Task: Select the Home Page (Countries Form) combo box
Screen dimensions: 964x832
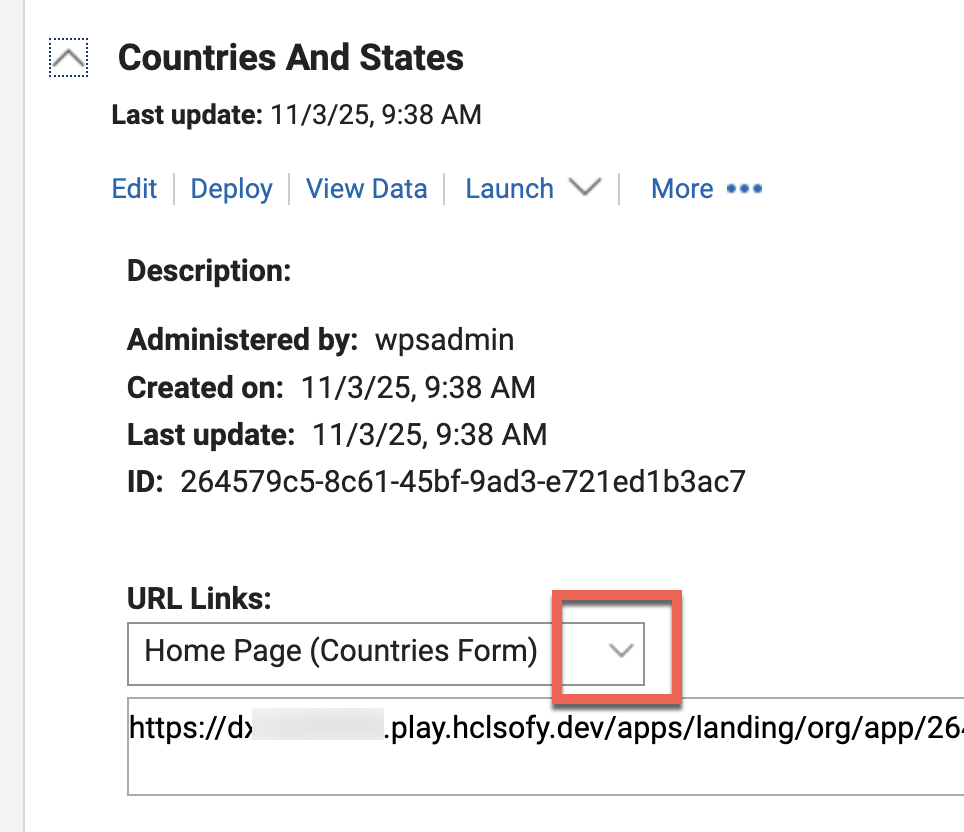Action: coord(340,652)
